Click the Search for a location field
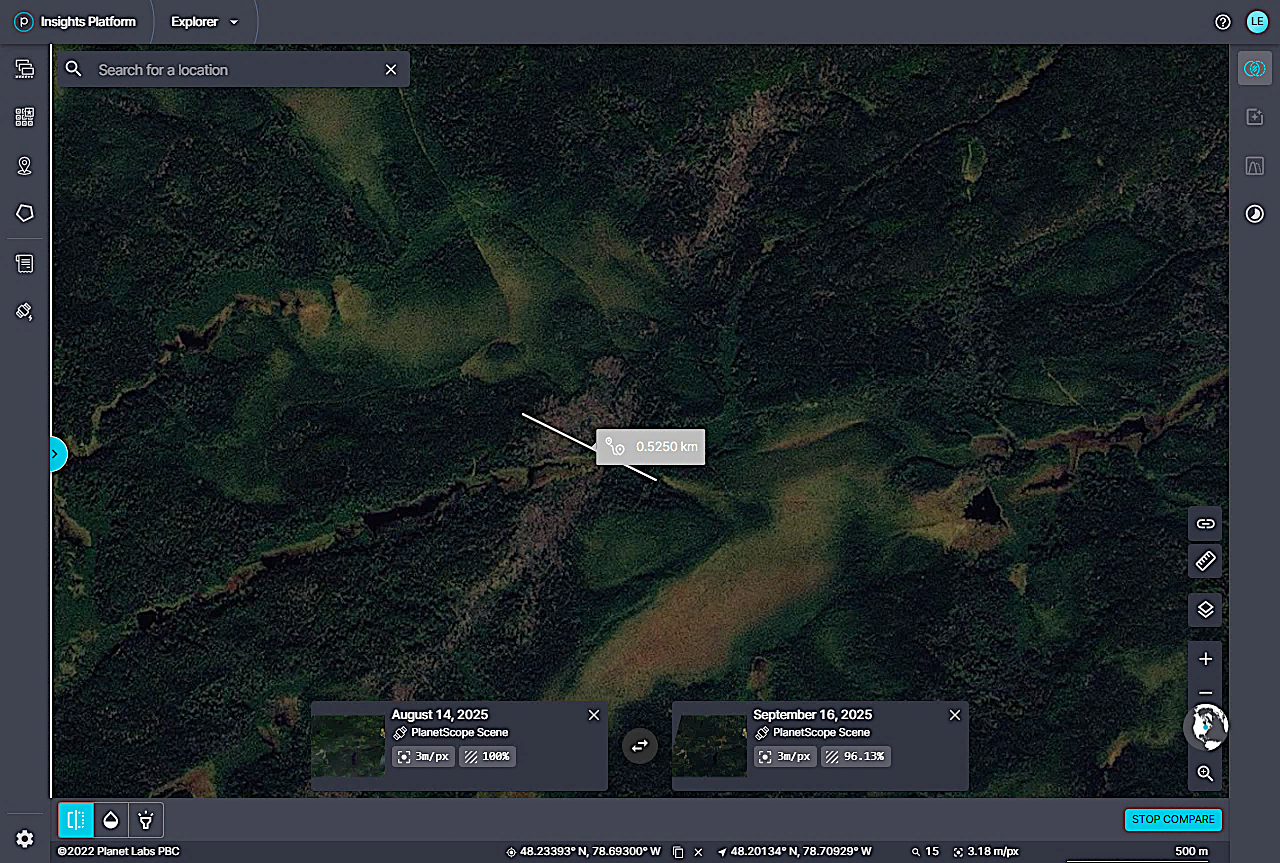 coord(235,70)
